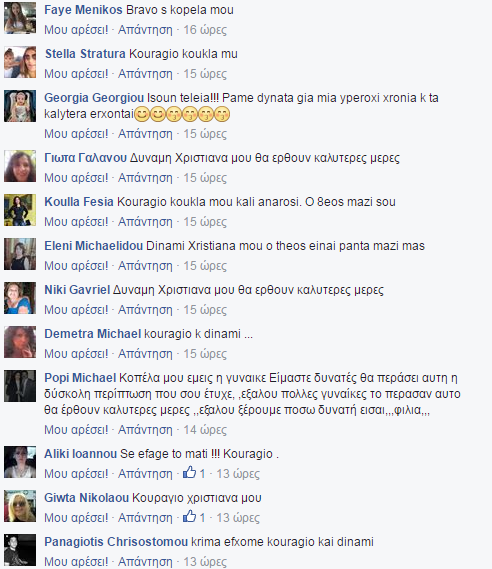Viewport: 492px width, 569px height.
Task: Click Panagiotis Chrisostomou's profile picture
Action: pyautogui.click(x=20, y=550)
